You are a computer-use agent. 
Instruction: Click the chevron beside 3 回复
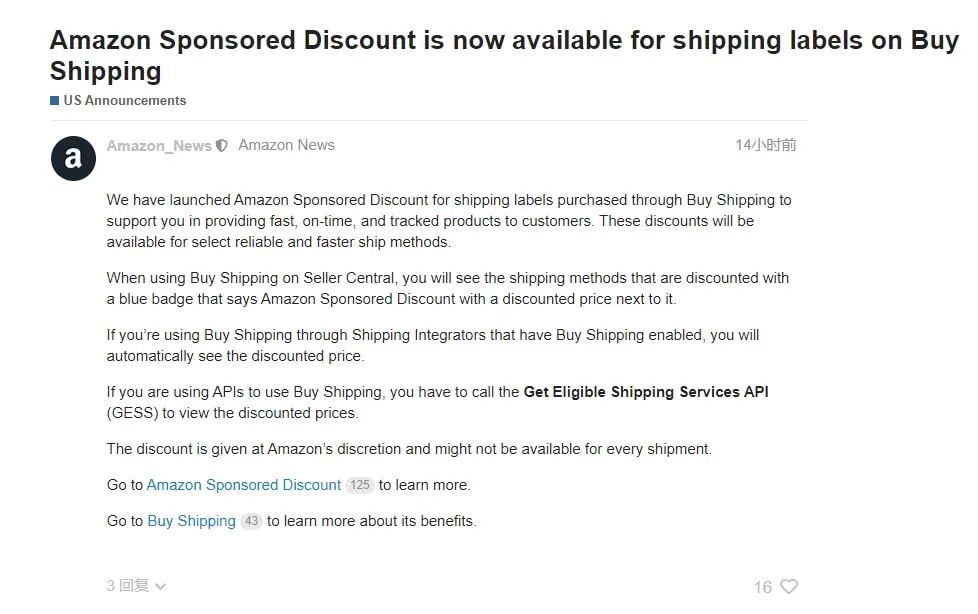click(161, 587)
